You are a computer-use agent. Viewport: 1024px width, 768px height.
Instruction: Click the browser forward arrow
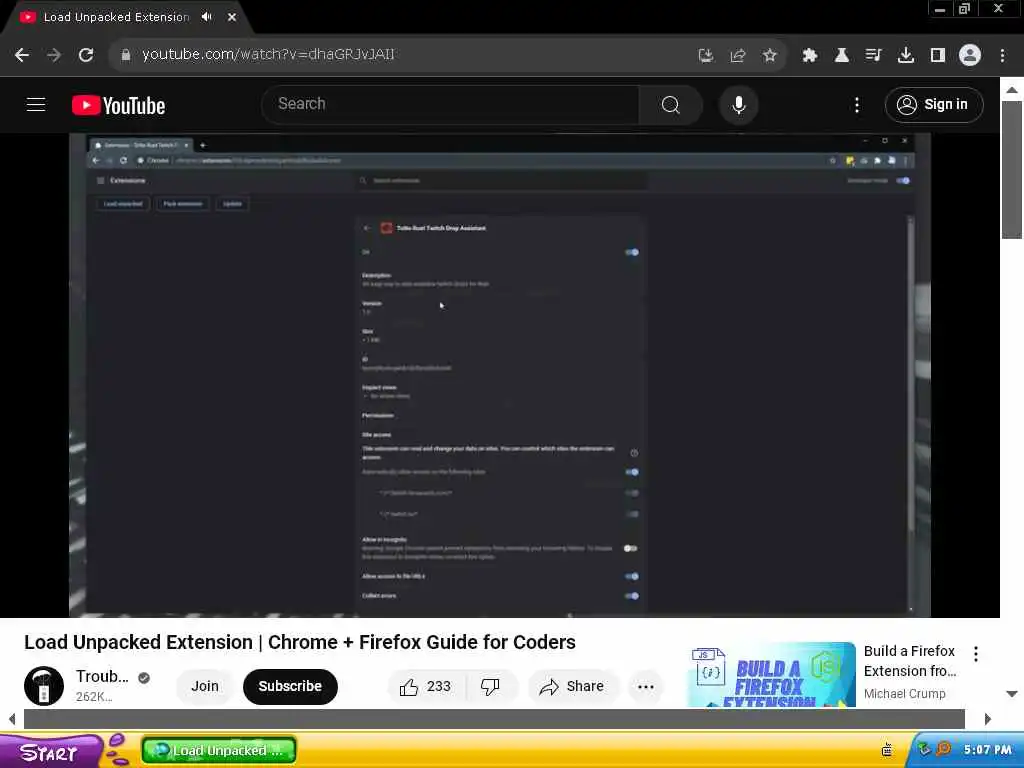[x=54, y=55]
